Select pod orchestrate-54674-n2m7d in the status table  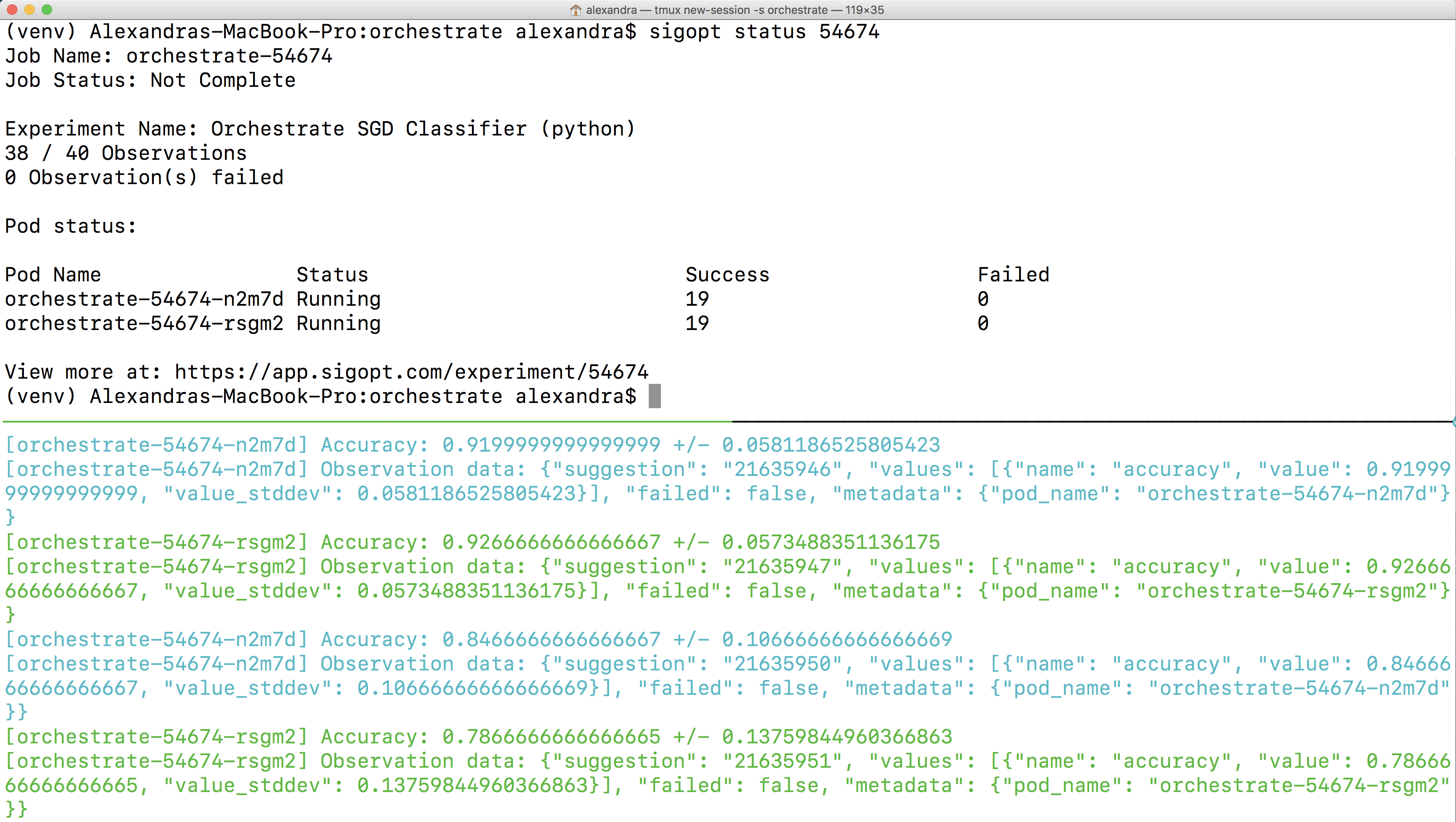point(144,299)
